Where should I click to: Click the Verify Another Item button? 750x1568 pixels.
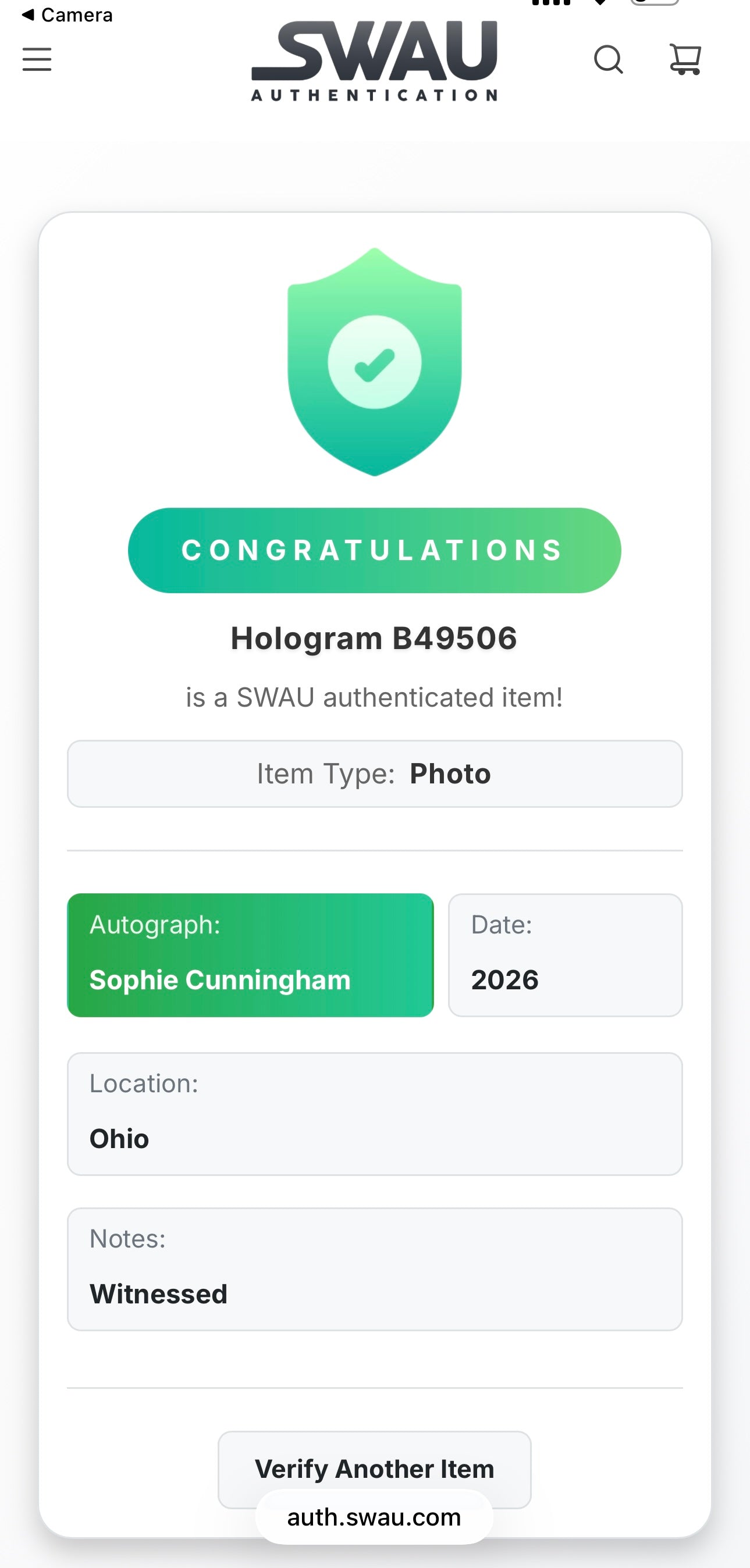pyautogui.click(x=374, y=1469)
